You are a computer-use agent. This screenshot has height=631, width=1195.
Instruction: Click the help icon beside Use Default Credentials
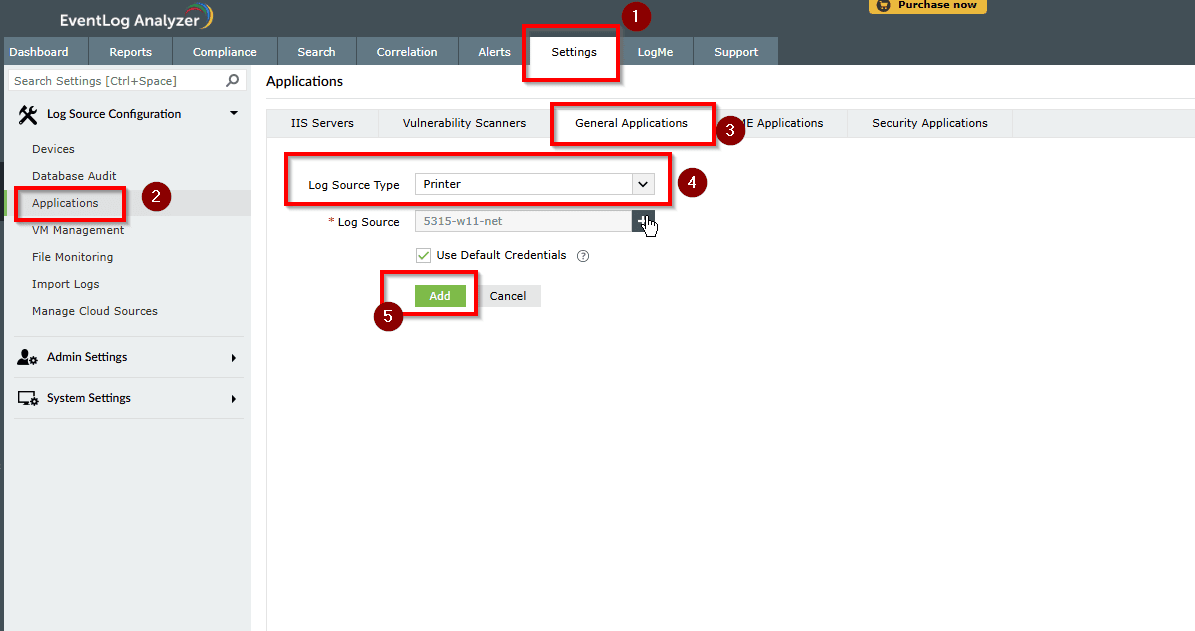click(x=583, y=256)
